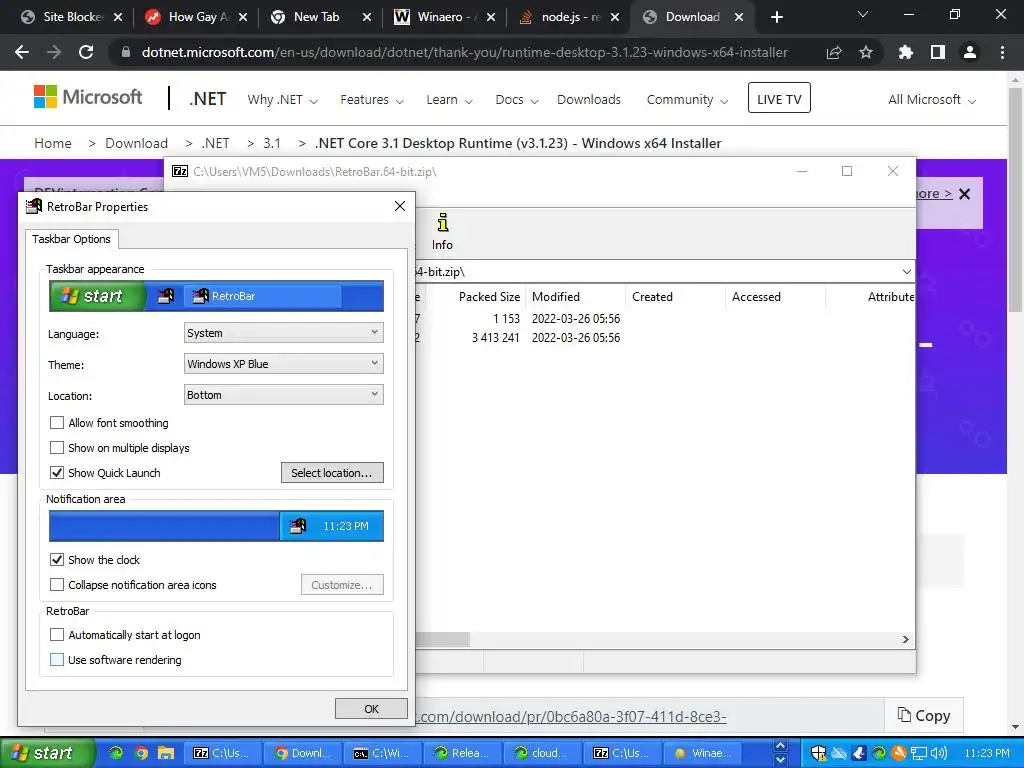The image size is (1024, 768).
Task: Click the 3.1 breadcrumb link
Action: (x=272, y=143)
